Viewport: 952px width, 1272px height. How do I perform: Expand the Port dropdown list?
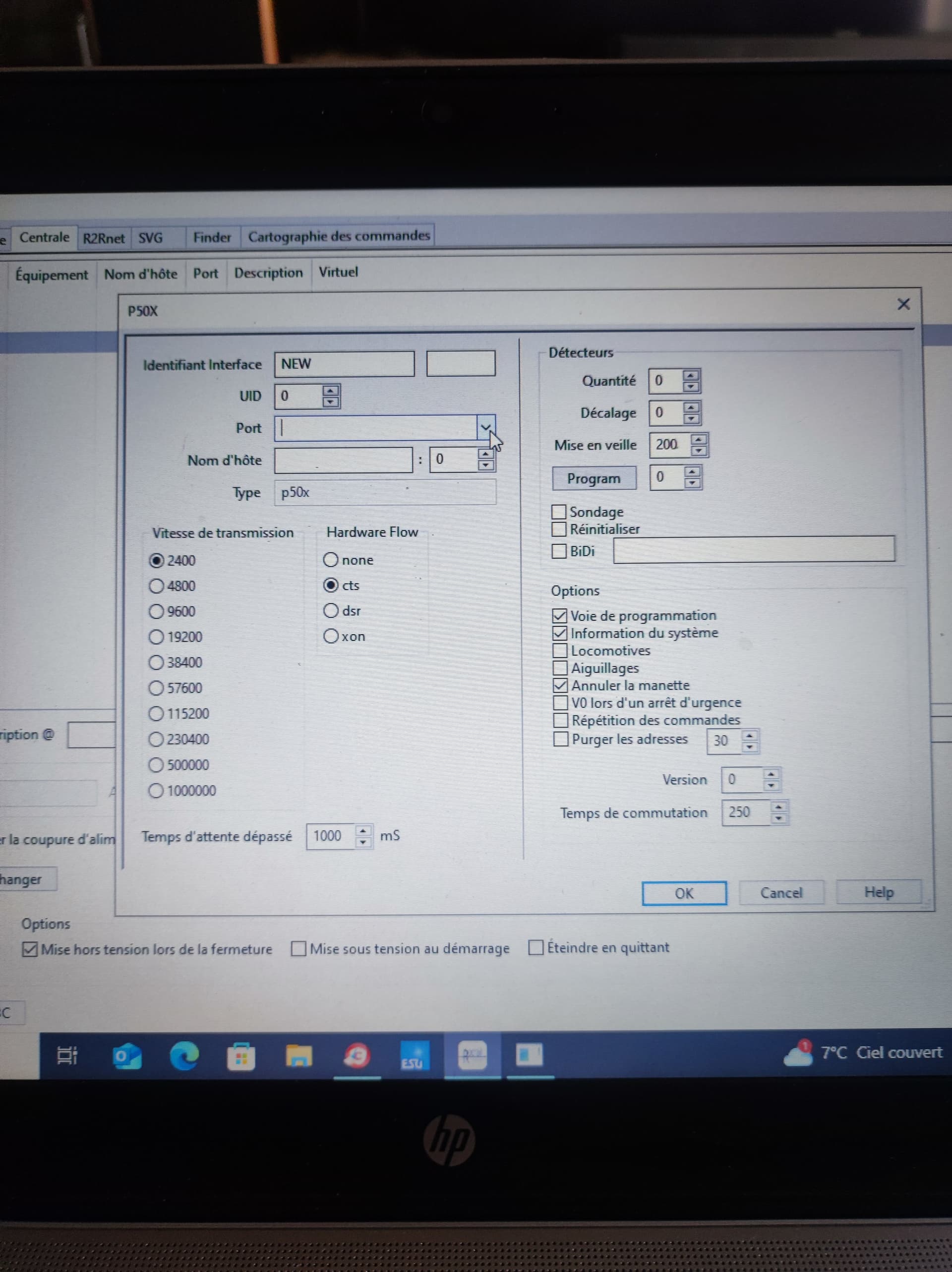[x=485, y=428]
